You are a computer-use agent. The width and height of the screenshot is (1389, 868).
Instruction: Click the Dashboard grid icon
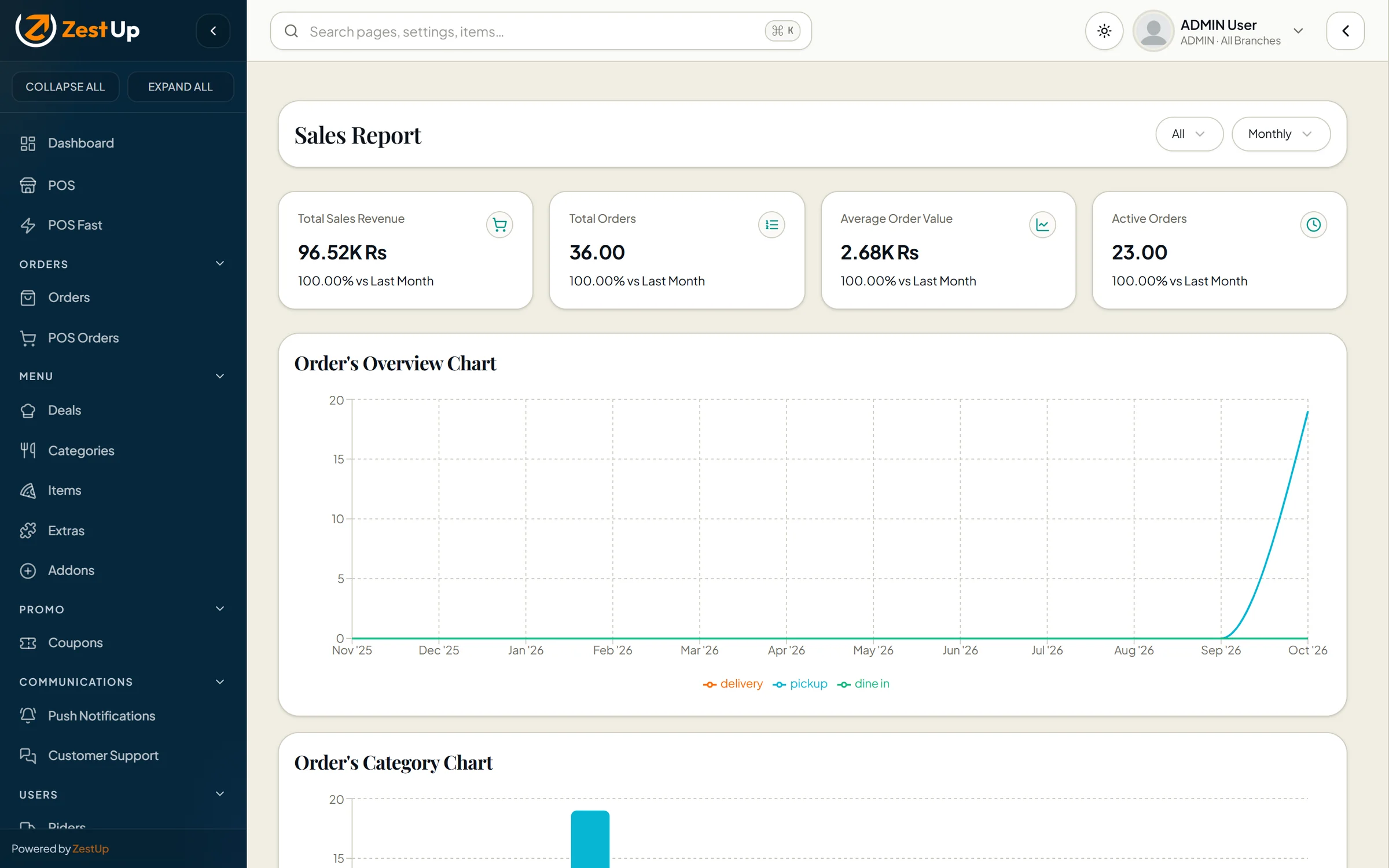pos(28,144)
